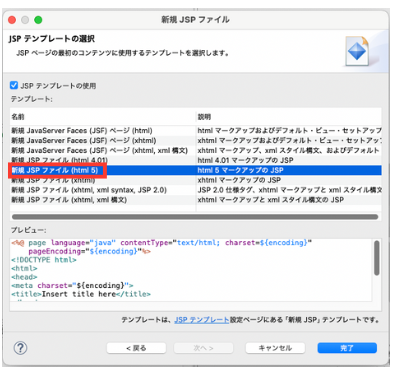Screen dimensions: 396x370
Task: Click the green macOS zoom button
Action: tap(38, 20)
